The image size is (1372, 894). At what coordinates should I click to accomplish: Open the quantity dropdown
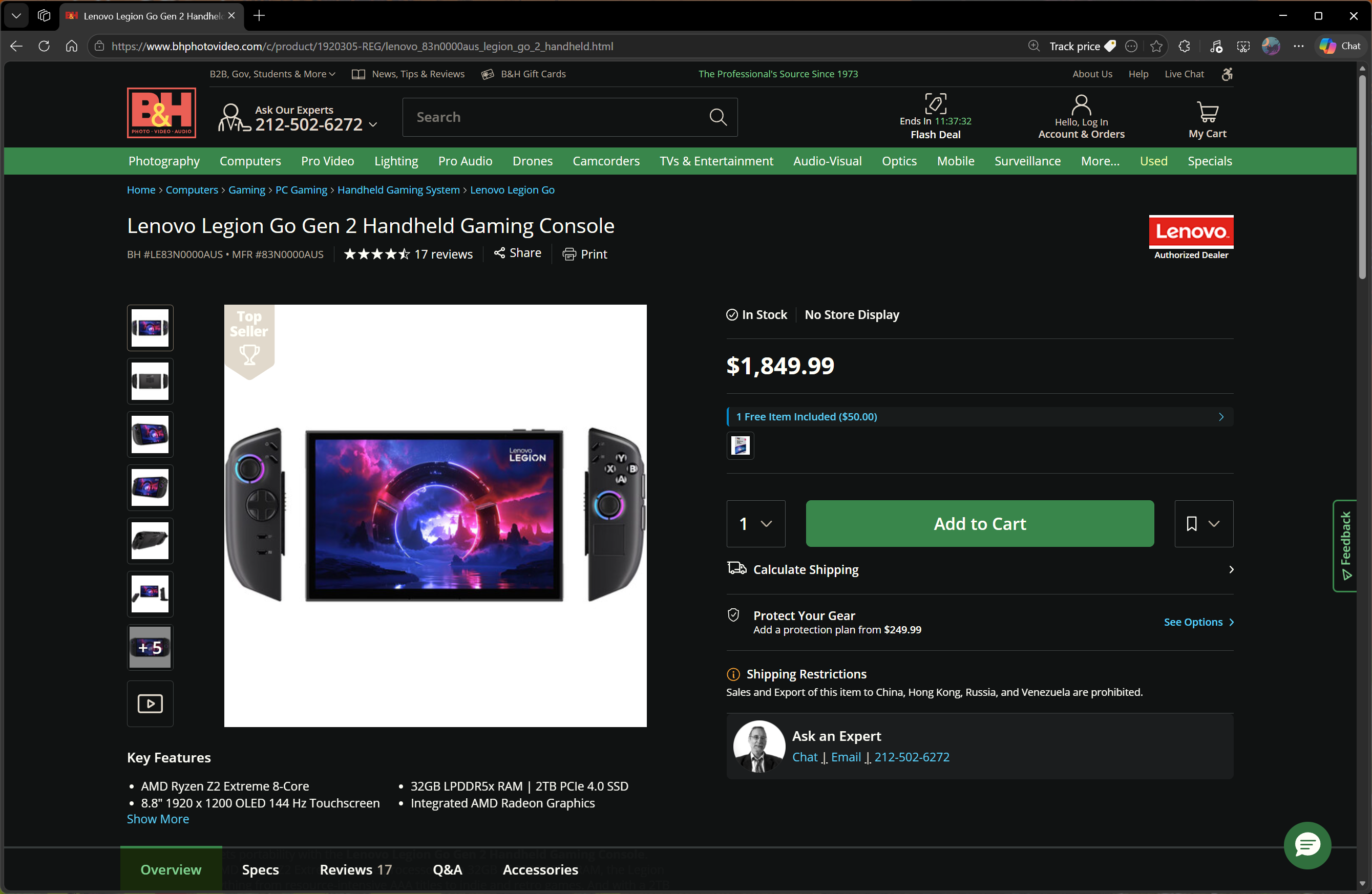[755, 523]
